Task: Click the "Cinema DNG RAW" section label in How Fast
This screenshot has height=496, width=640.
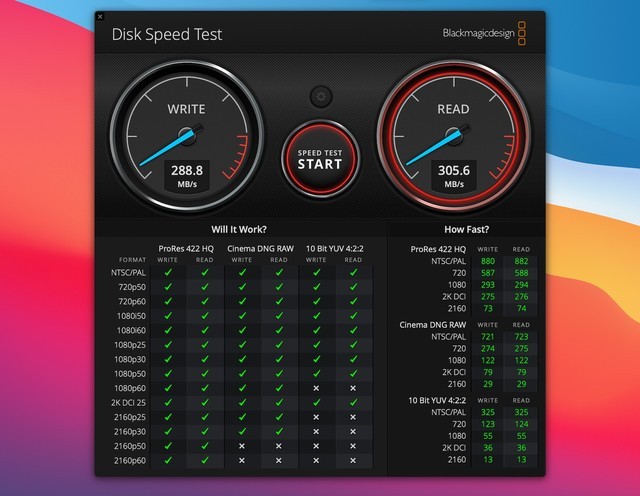Action: pos(432,325)
